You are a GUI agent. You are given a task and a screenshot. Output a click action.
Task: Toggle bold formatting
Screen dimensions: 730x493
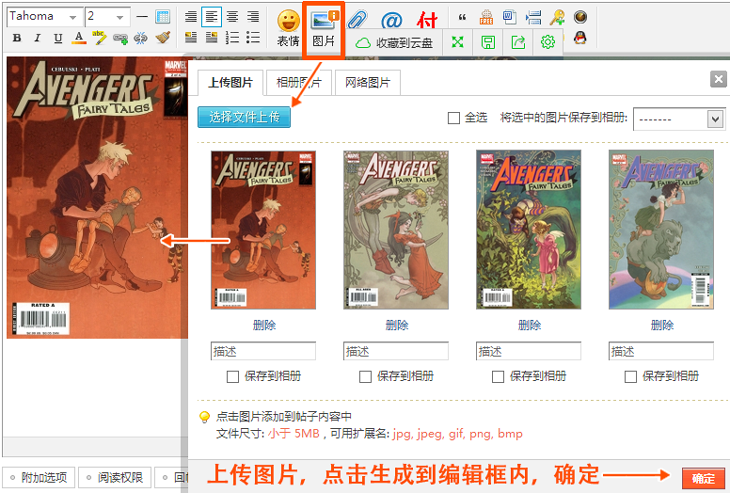[x=17, y=38]
